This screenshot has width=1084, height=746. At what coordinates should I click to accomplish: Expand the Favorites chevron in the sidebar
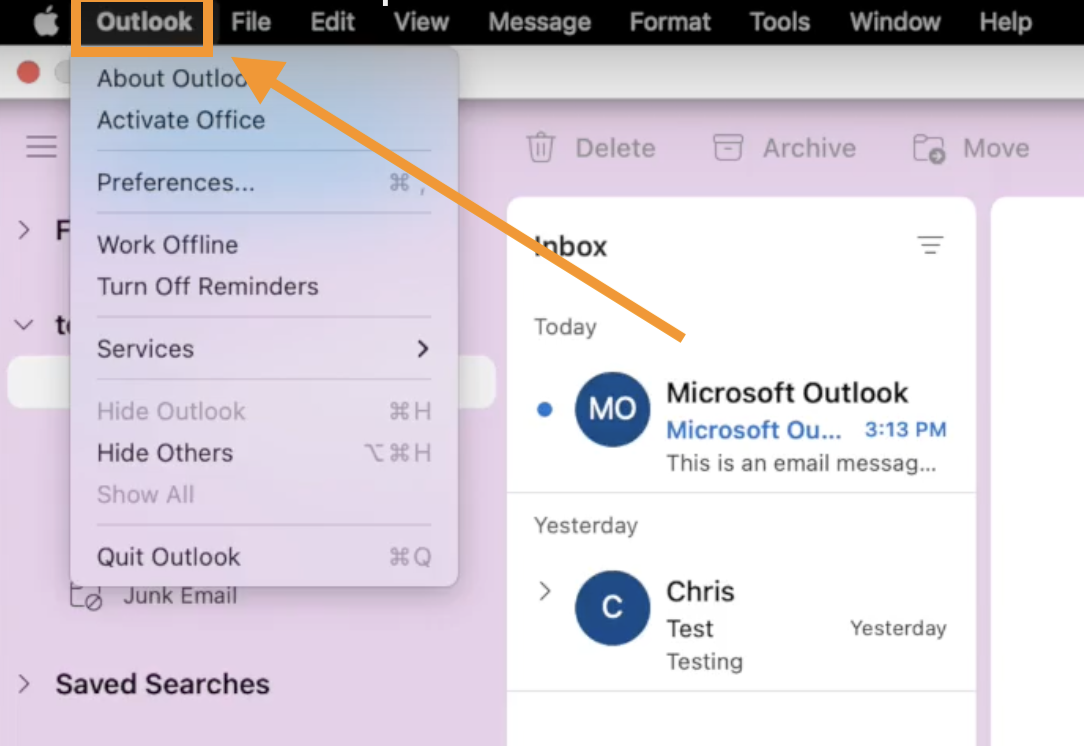[x=24, y=230]
